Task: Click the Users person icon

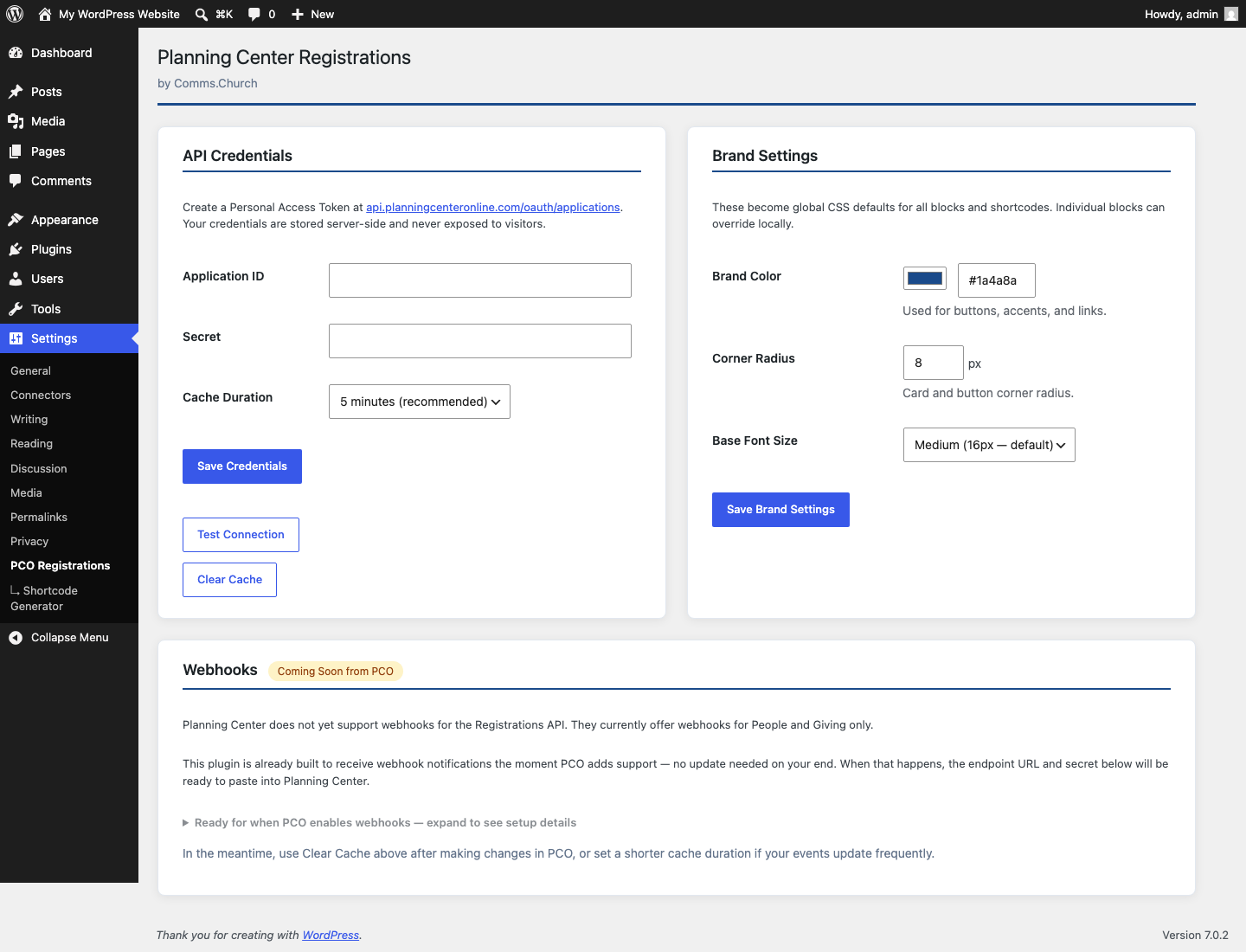Action: 16,279
